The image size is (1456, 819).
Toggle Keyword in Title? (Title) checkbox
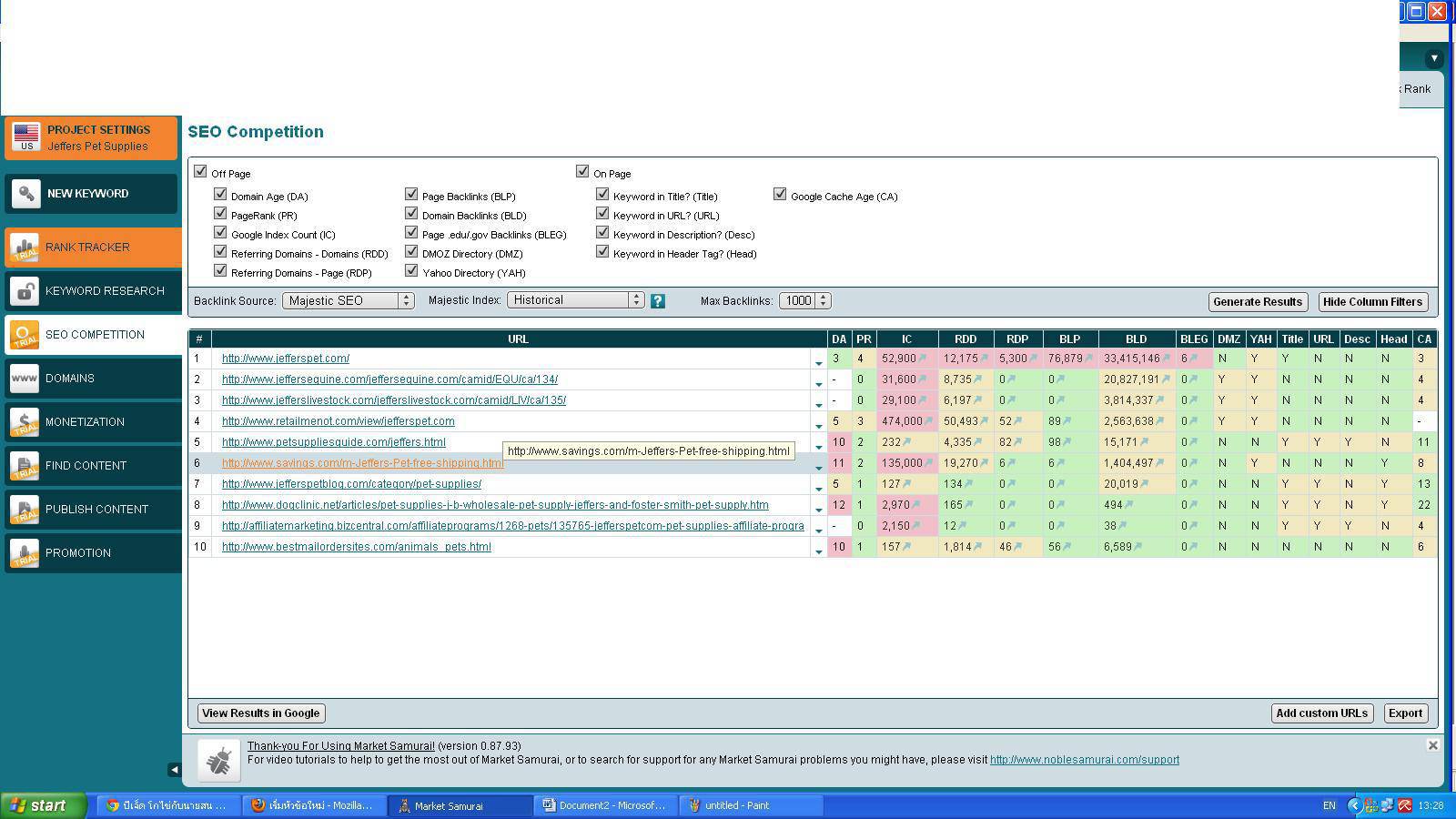tap(602, 194)
